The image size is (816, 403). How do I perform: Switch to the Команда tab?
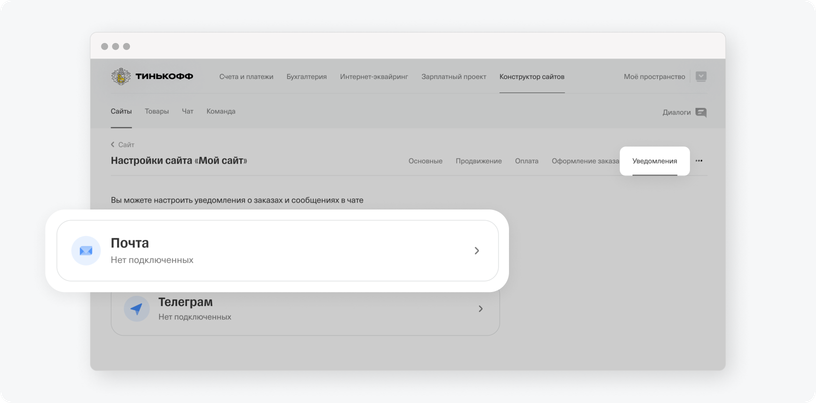(221, 111)
